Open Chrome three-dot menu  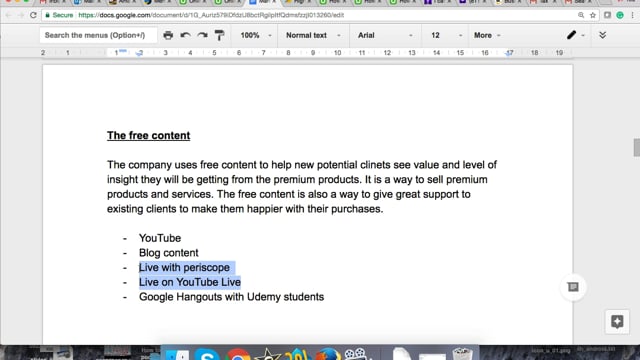click(x=632, y=15)
